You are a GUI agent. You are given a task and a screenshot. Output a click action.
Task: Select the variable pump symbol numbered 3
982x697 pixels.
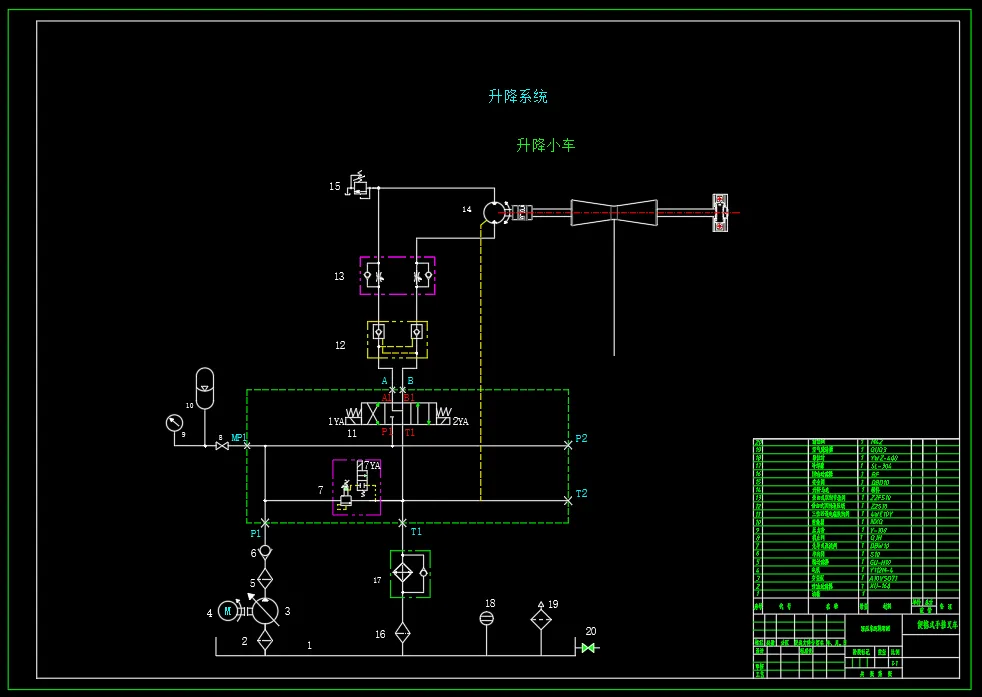coord(265,611)
